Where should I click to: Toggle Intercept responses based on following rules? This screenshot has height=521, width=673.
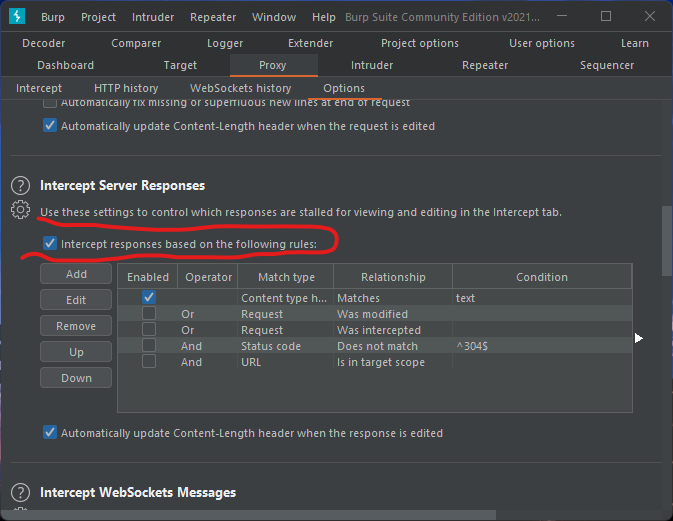point(50,244)
